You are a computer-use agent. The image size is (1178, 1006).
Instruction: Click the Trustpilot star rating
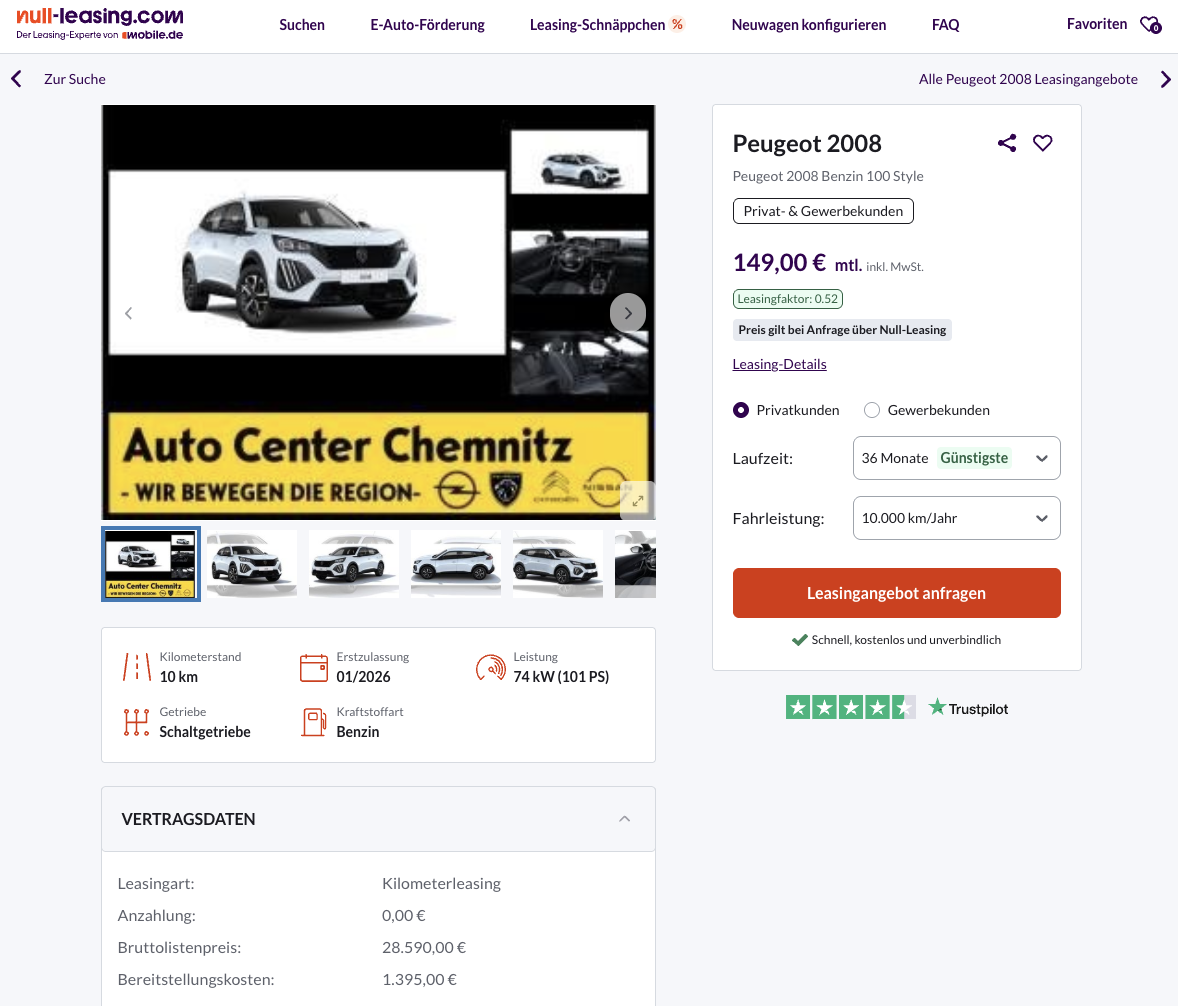click(850, 708)
